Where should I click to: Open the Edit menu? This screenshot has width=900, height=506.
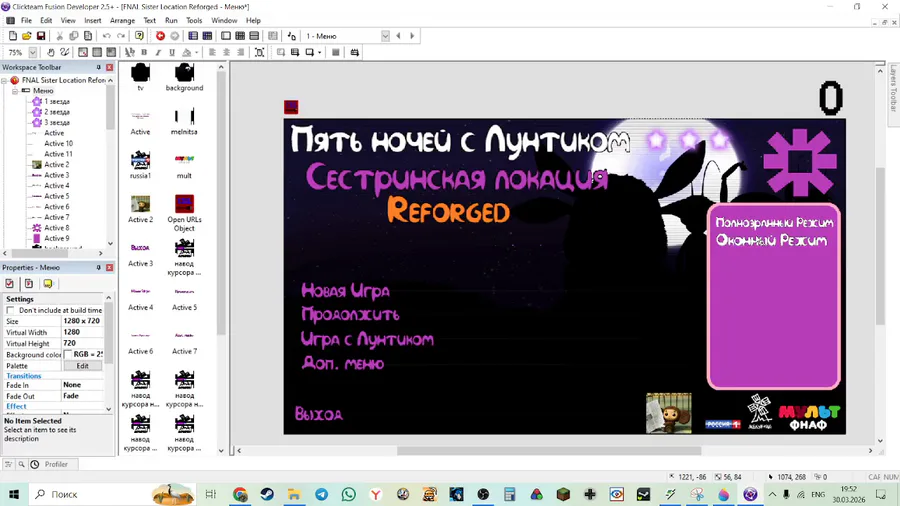pyautogui.click(x=46, y=20)
